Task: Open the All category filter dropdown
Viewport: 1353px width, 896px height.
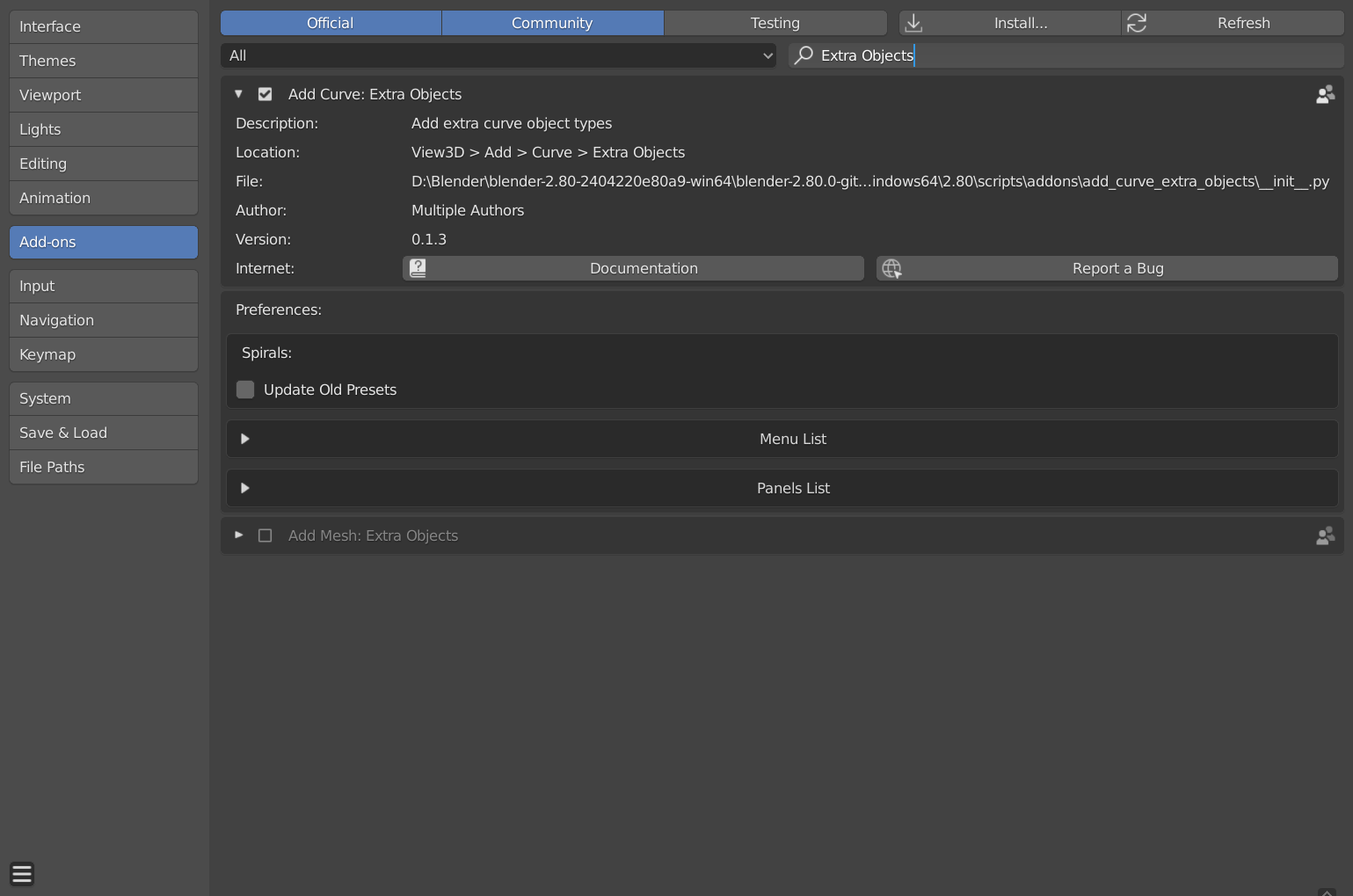Action: 498,55
